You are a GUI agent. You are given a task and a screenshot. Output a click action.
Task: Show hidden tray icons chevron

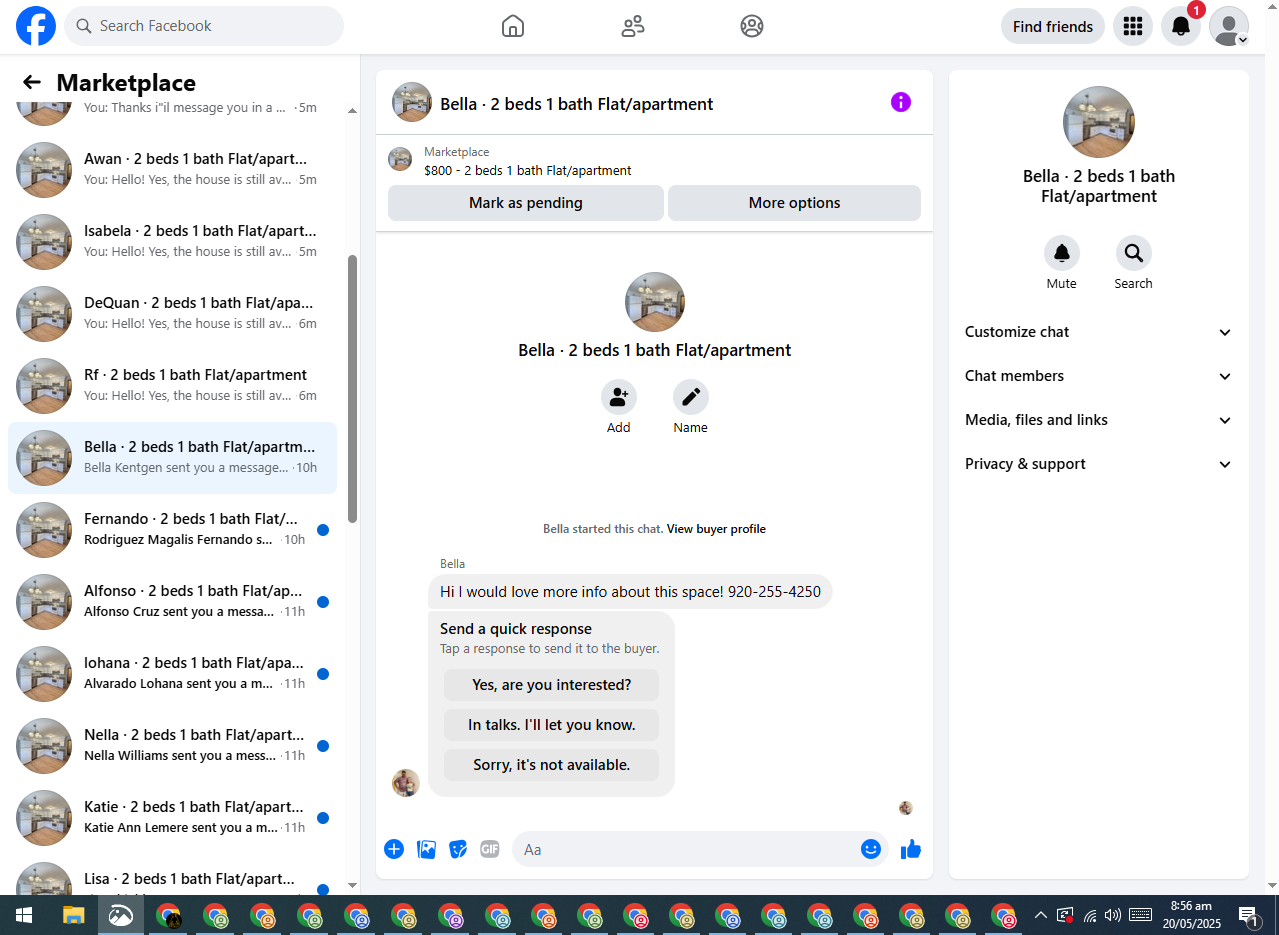click(1041, 915)
